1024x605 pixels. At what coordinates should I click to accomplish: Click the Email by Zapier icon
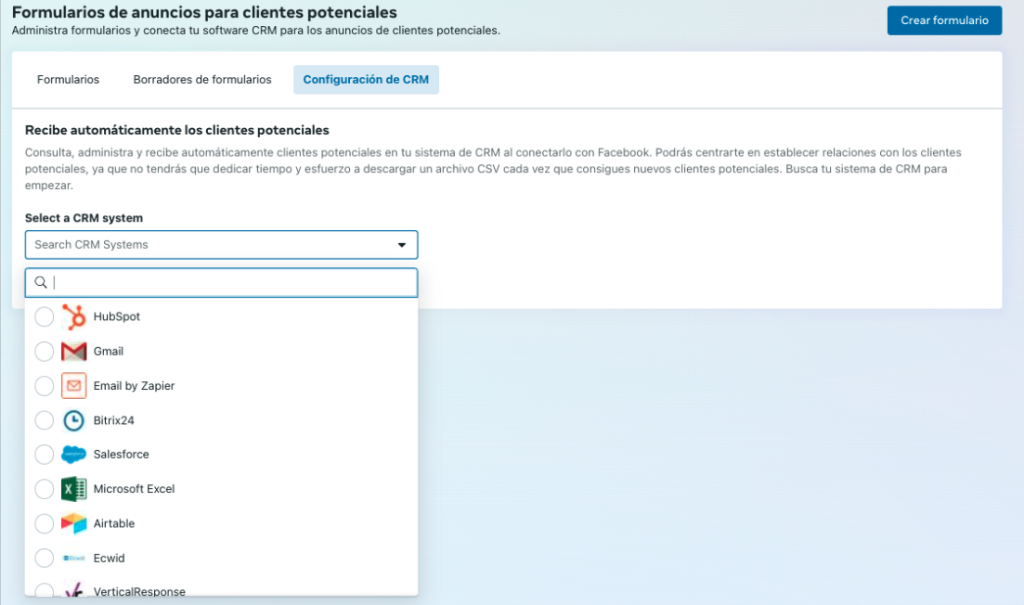pos(74,386)
